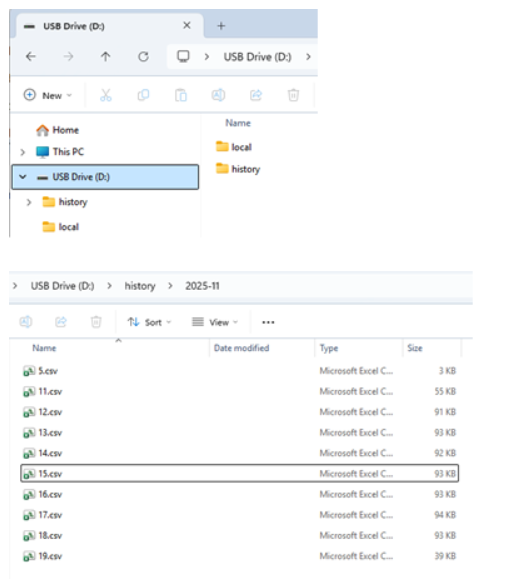This screenshot has height=585, width=526.
Task: Click chevron between history and 2025-11
Action: point(170,286)
